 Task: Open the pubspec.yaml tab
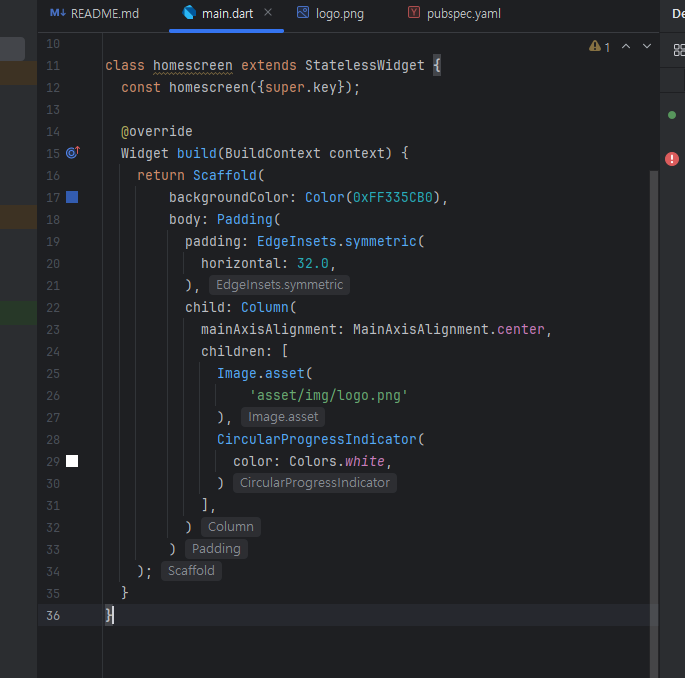click(454, 14)
